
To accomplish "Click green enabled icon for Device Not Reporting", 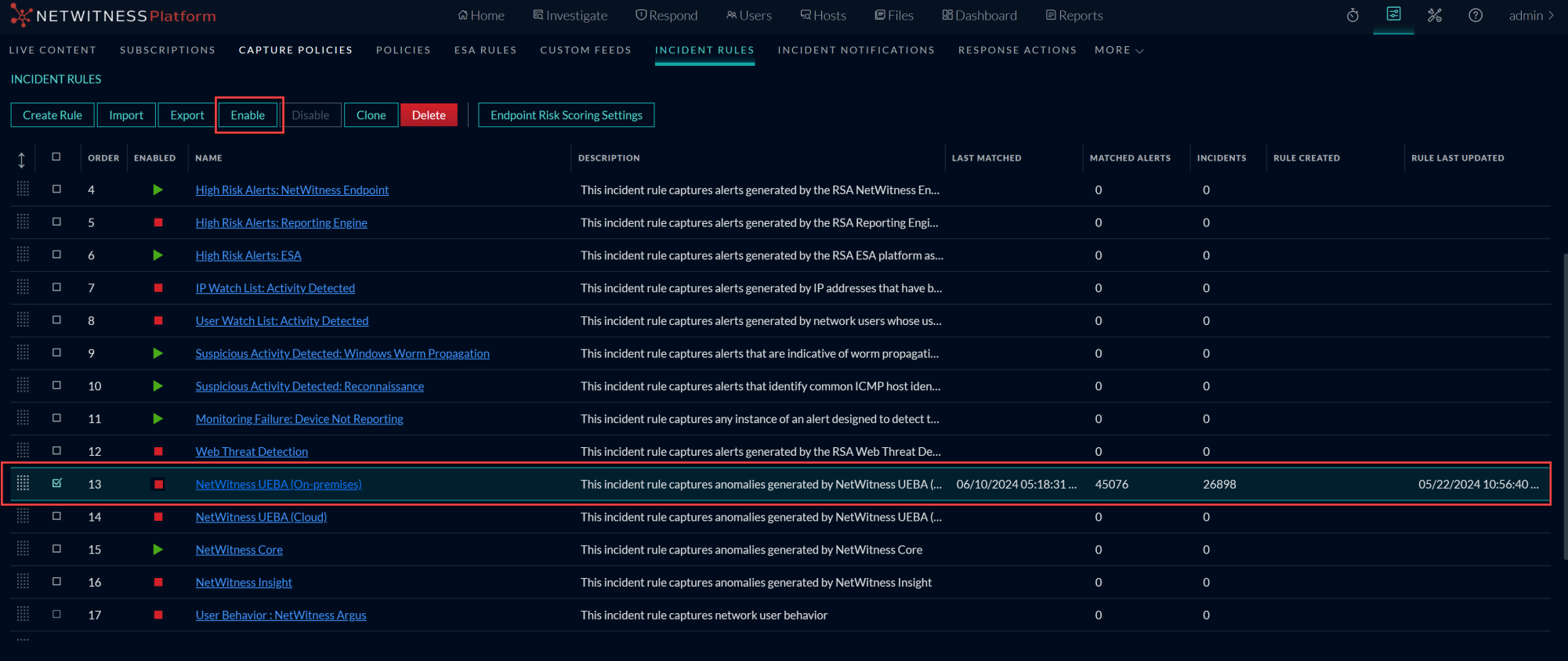I will pos(158,419).
